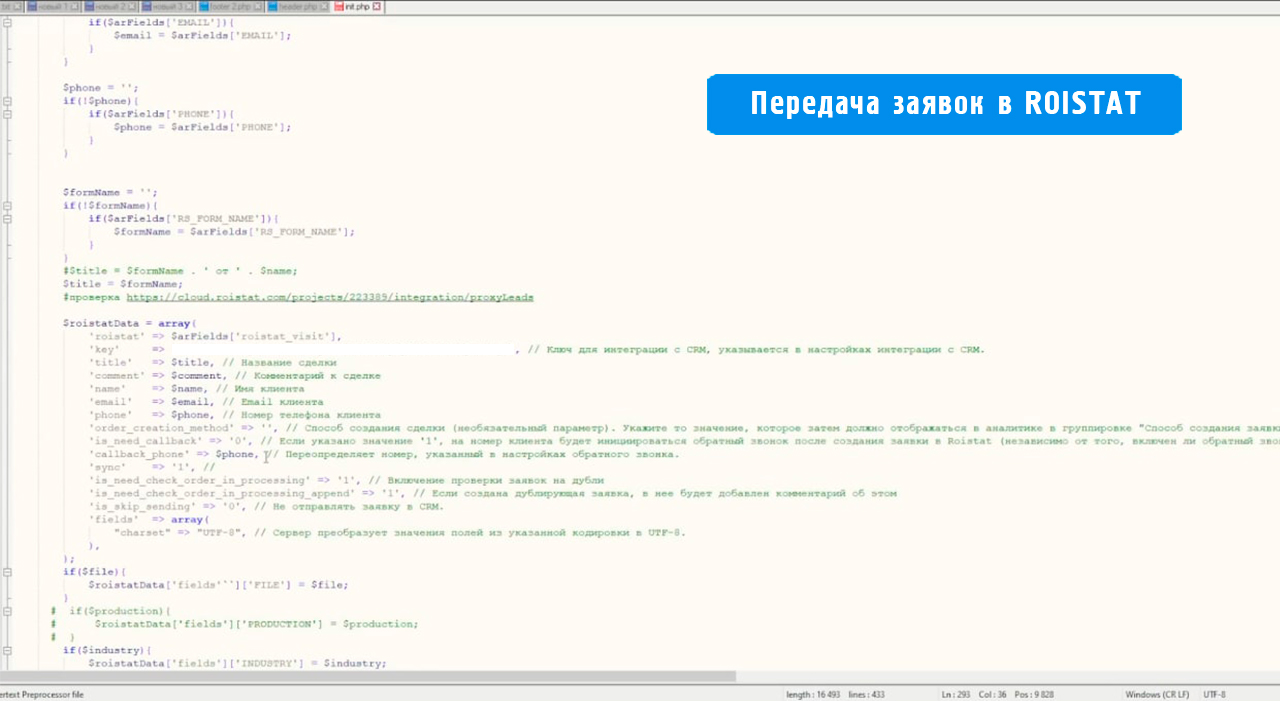
Task: Click the 'sync' => '1' line
Action: [x=151, y=467]
